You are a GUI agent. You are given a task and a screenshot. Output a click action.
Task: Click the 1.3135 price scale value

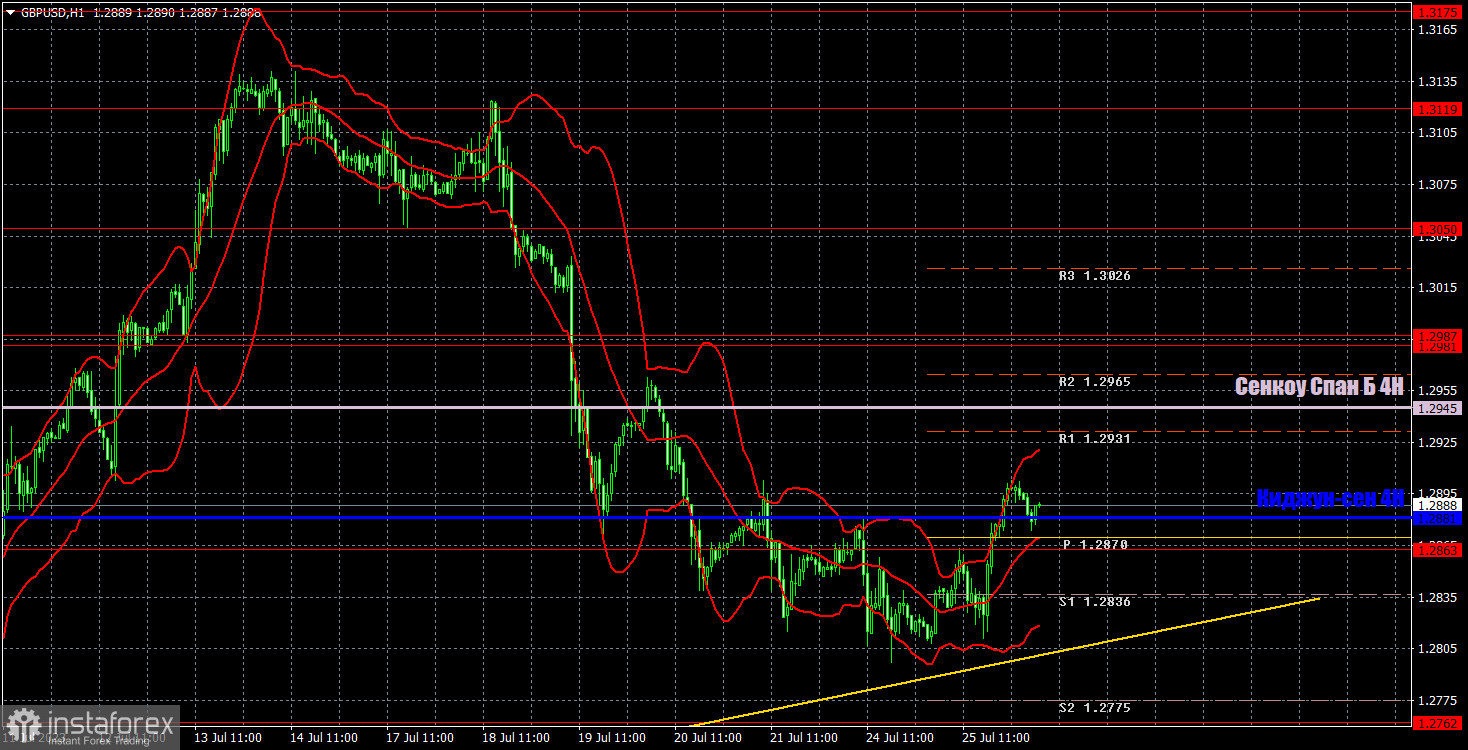[x=1437, y=82]
